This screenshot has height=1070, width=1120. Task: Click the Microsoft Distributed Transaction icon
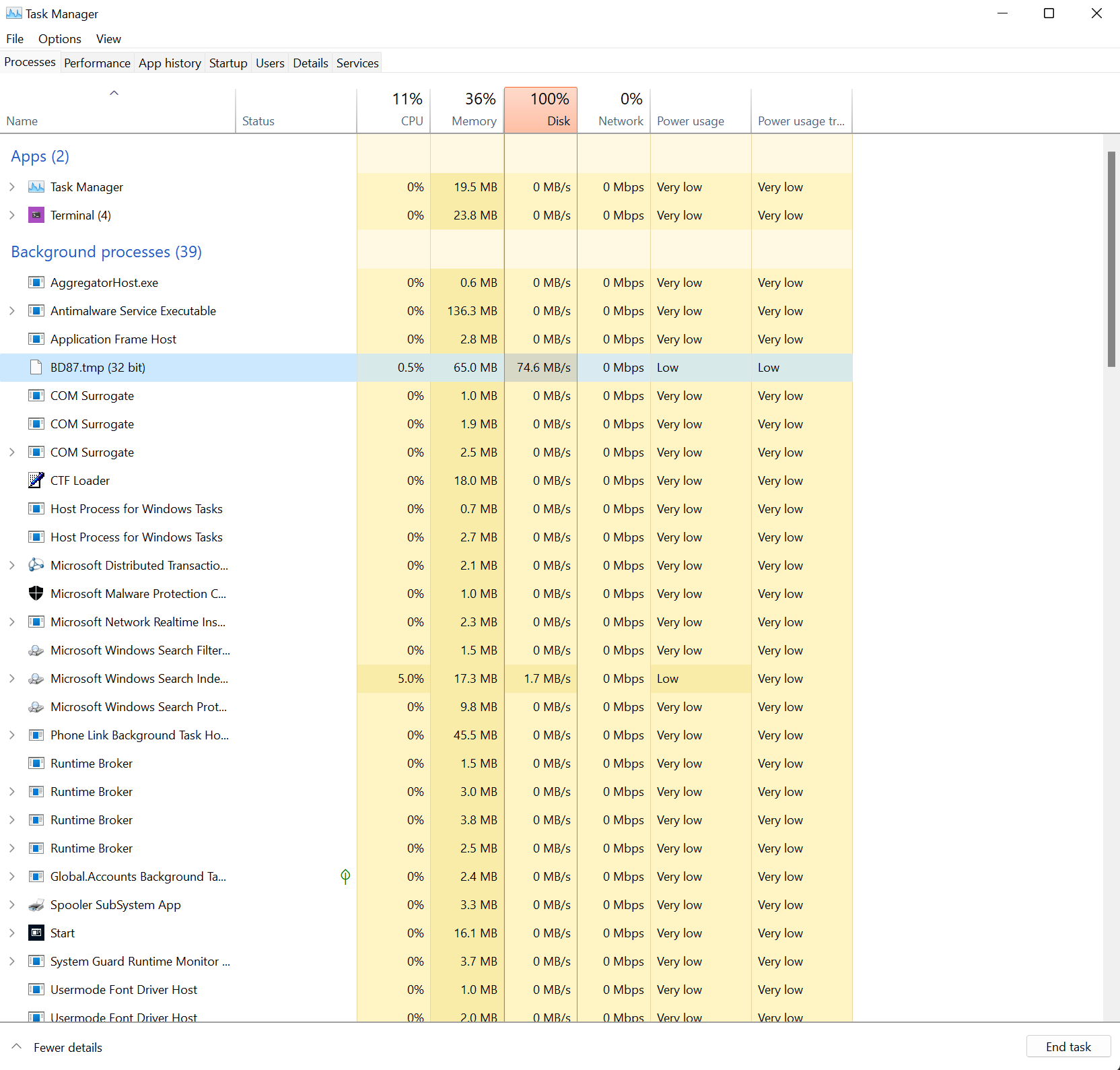coord(36,566)
